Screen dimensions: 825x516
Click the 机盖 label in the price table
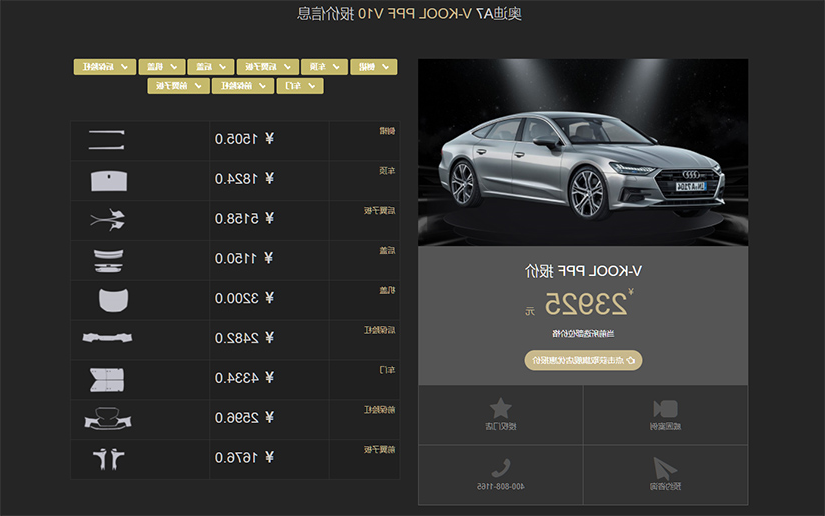pyautogui.click(x=387, y=290)
